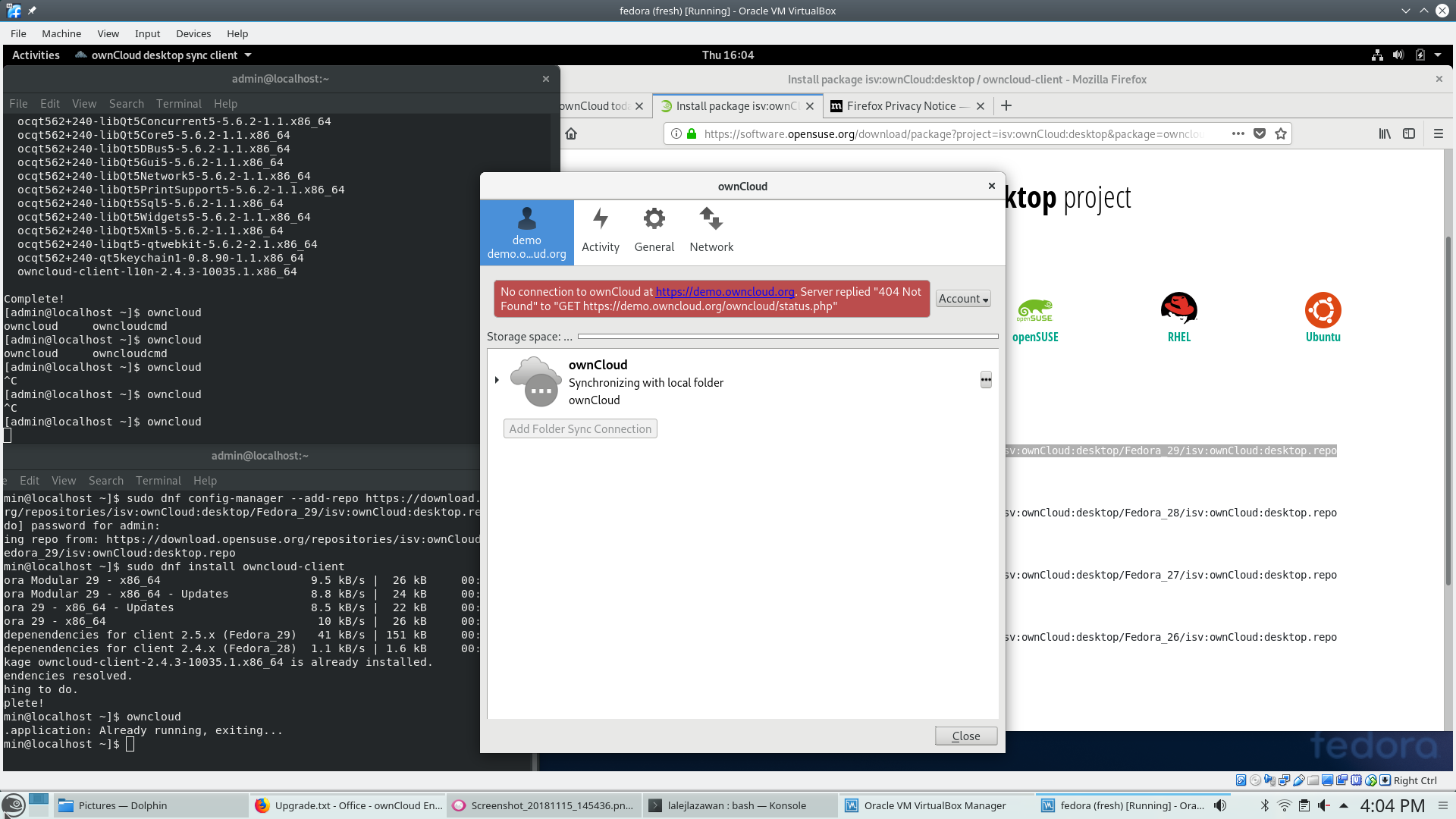Select the openSUSE distribution icon
The height and width of the screenshot is (819, 1456).
tap(1035, 310)
